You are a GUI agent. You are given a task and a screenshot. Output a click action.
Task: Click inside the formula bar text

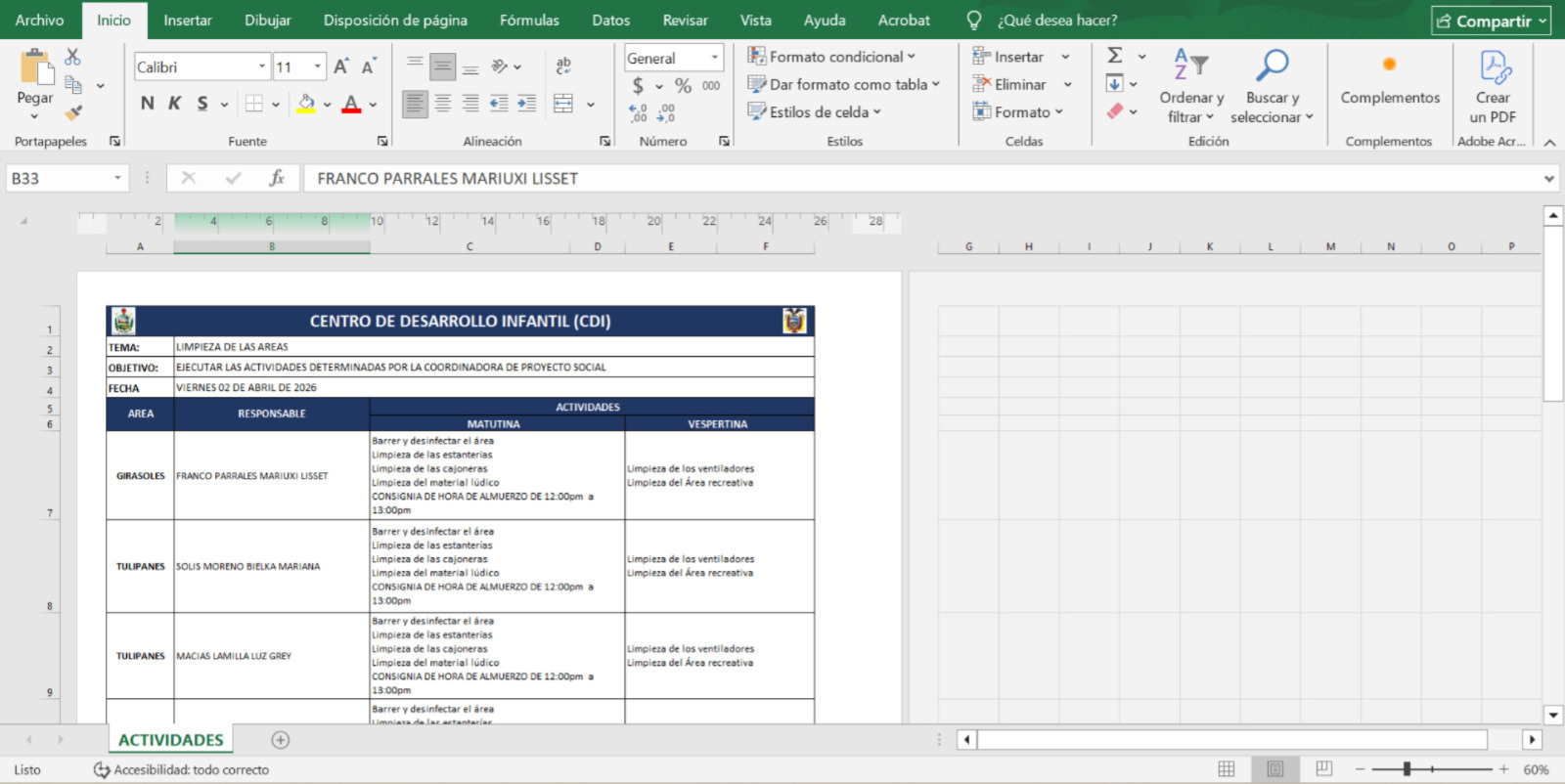pyautogui.click(x=880, y=178)
